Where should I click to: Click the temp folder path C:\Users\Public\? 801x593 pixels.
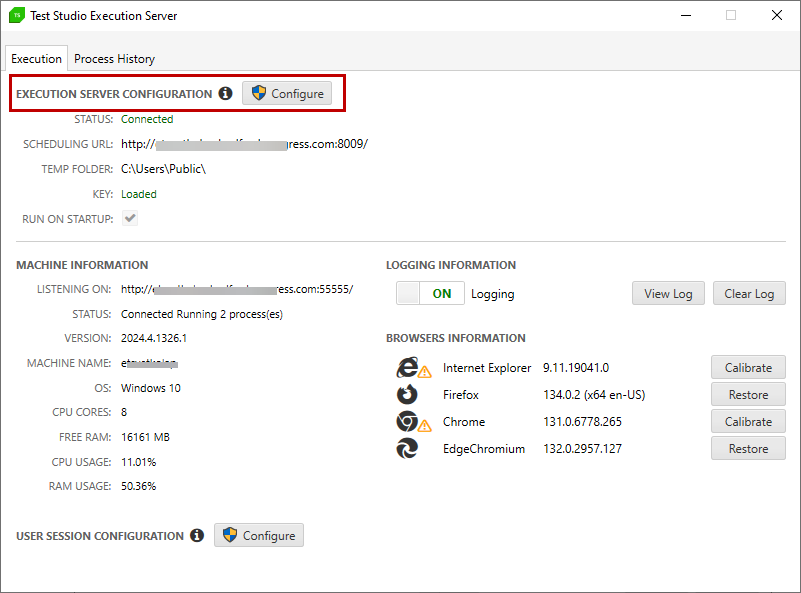[x=163, y=169]
